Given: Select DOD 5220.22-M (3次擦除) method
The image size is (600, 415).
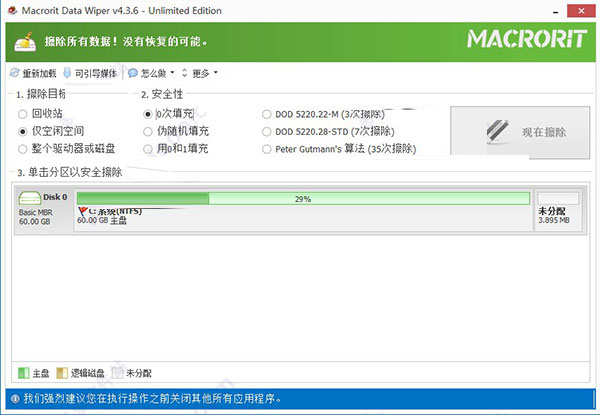Looking at the screenshot, I should (x=266, y=114).
